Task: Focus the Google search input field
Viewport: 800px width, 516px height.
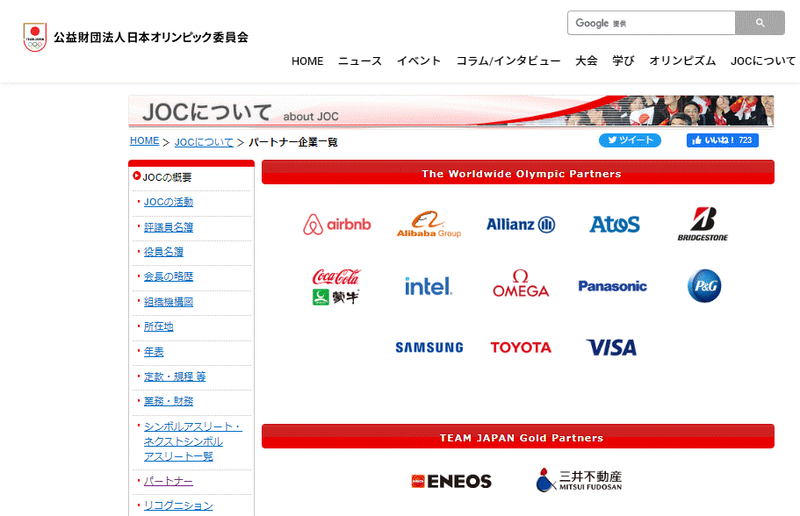Action: click(651, 23)
